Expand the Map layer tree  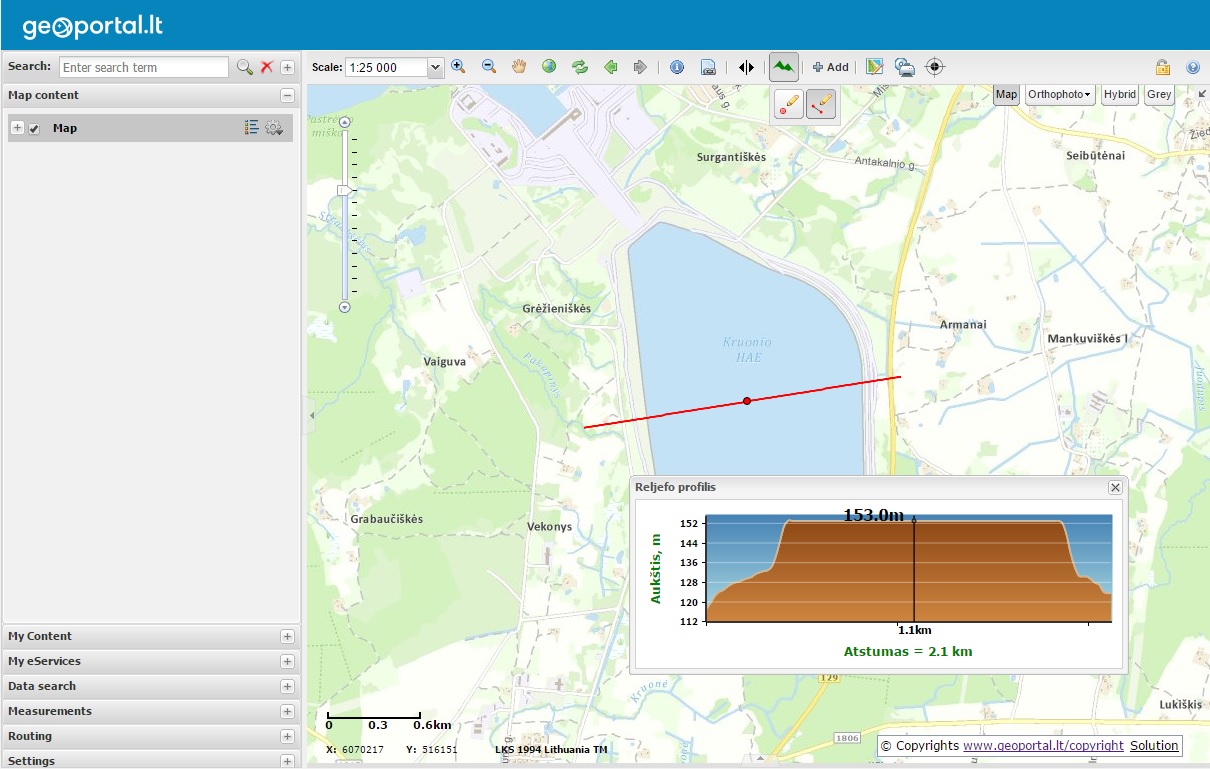pyautogui.click(x=17, y=128)
